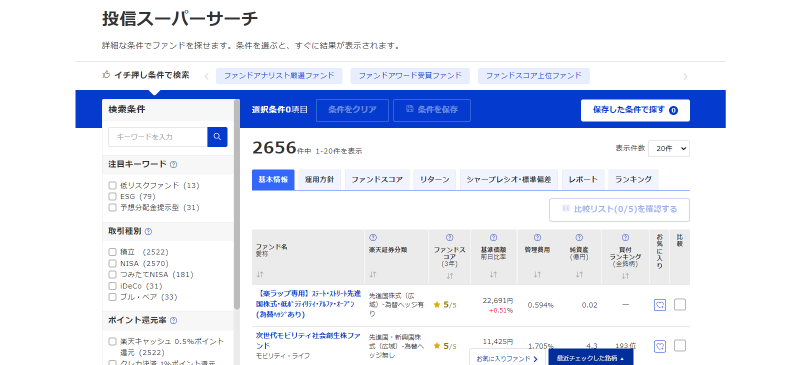This screenshot has width=801, height=365.
Task: Switch to シャープレシオ・標準偏差 tab
Action: click(509, 180)
